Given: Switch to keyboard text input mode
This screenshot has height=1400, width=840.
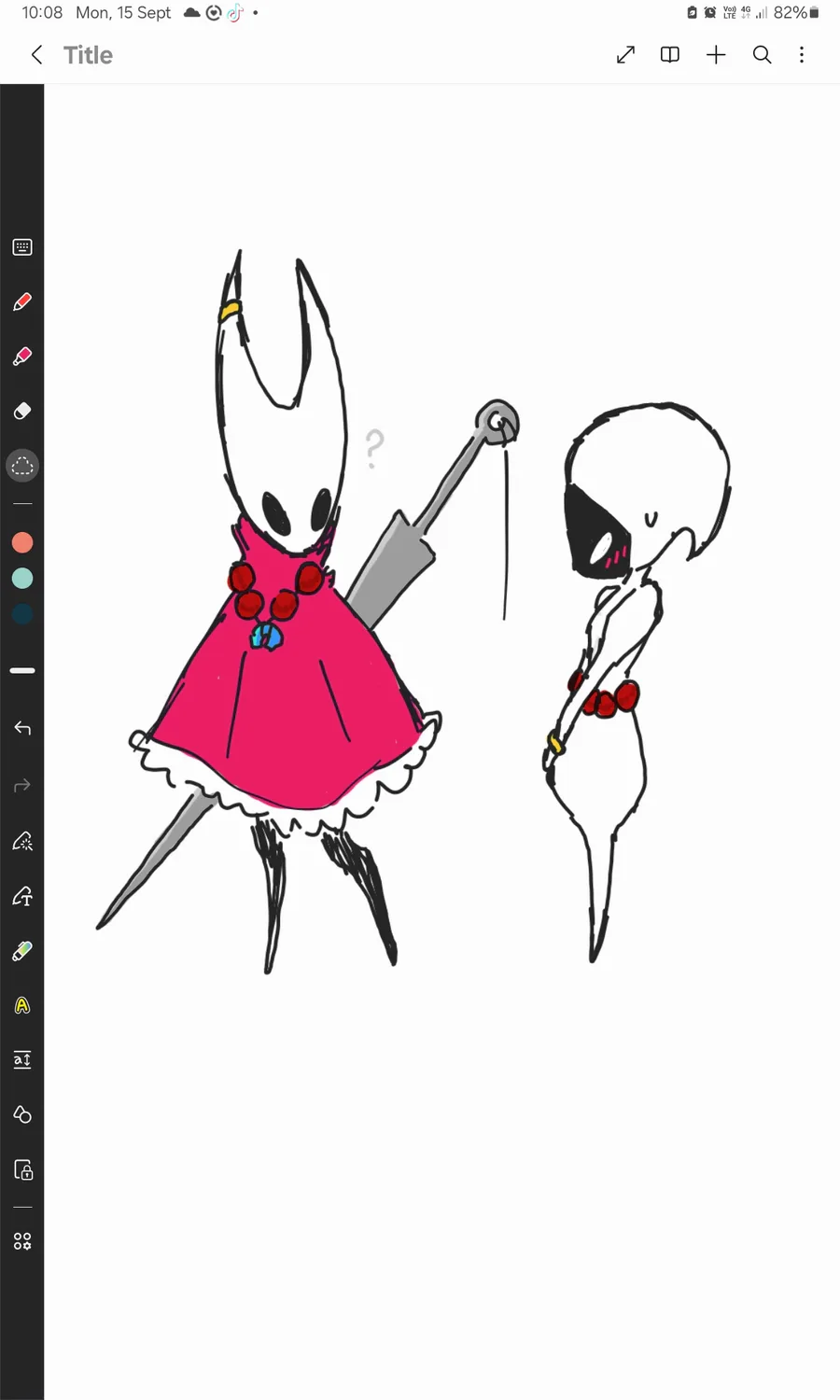Looking at the screenshot, I should 22,247.
